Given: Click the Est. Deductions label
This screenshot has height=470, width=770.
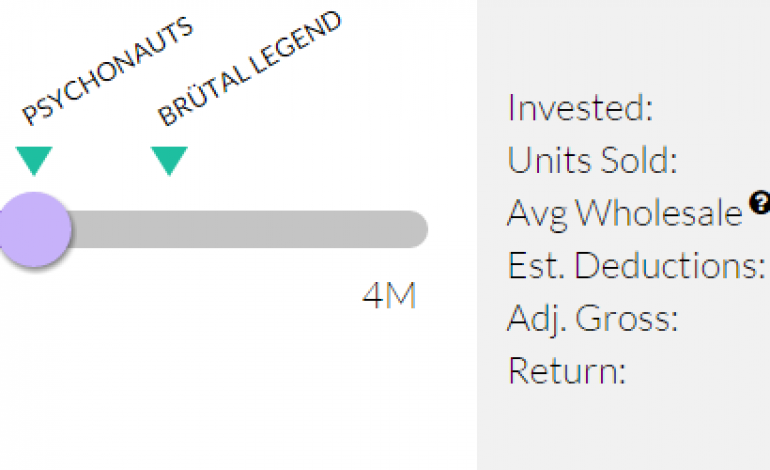Looking at the screenshot, I should point(636,266).
